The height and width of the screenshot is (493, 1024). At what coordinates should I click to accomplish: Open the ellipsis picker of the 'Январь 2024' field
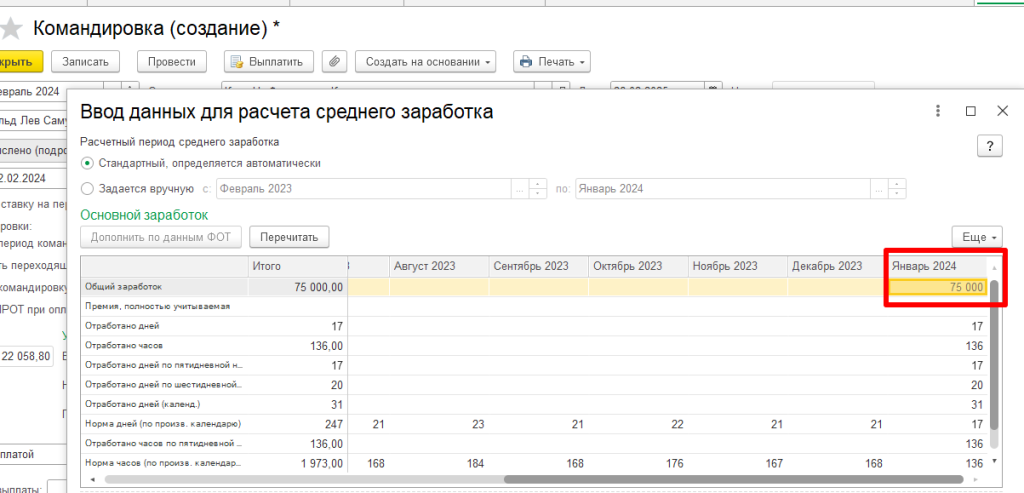click(879, 189)
